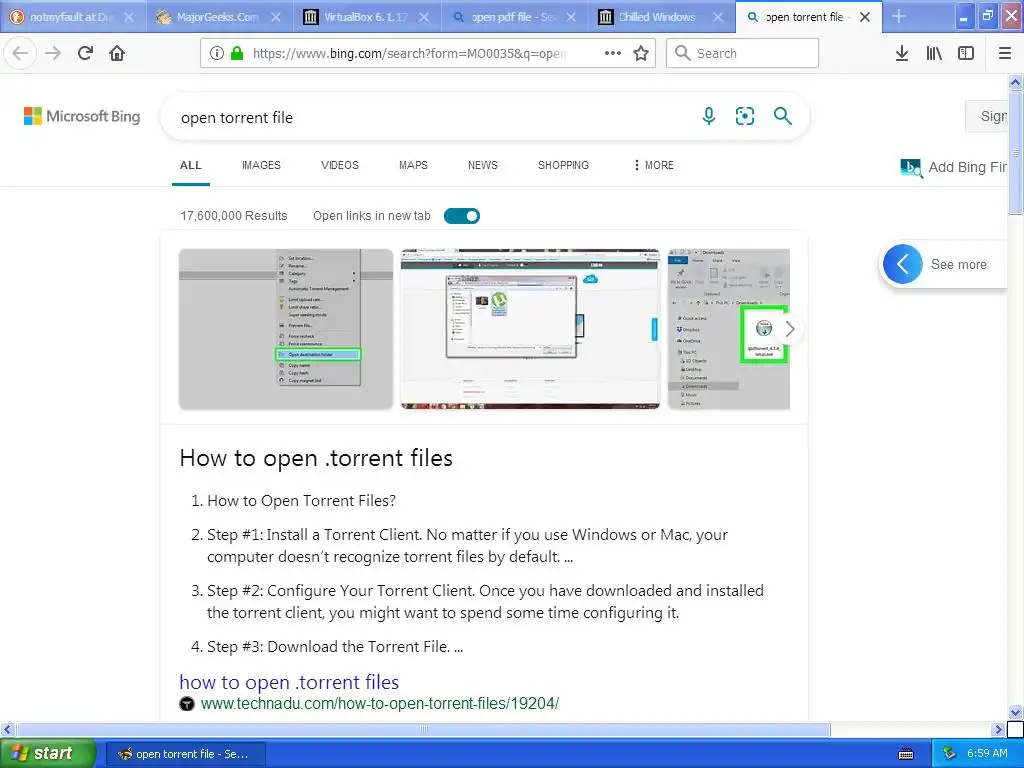
Task: Switch to the SHOPPING tab
Action: [x=564, y=165]
